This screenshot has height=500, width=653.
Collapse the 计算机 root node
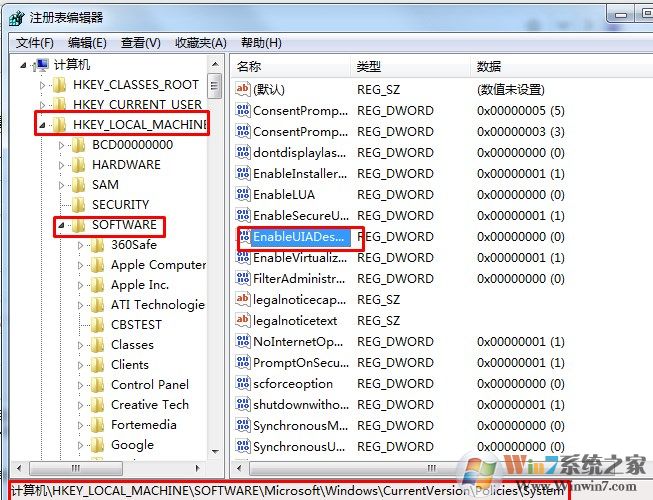[x=23, y=65]
